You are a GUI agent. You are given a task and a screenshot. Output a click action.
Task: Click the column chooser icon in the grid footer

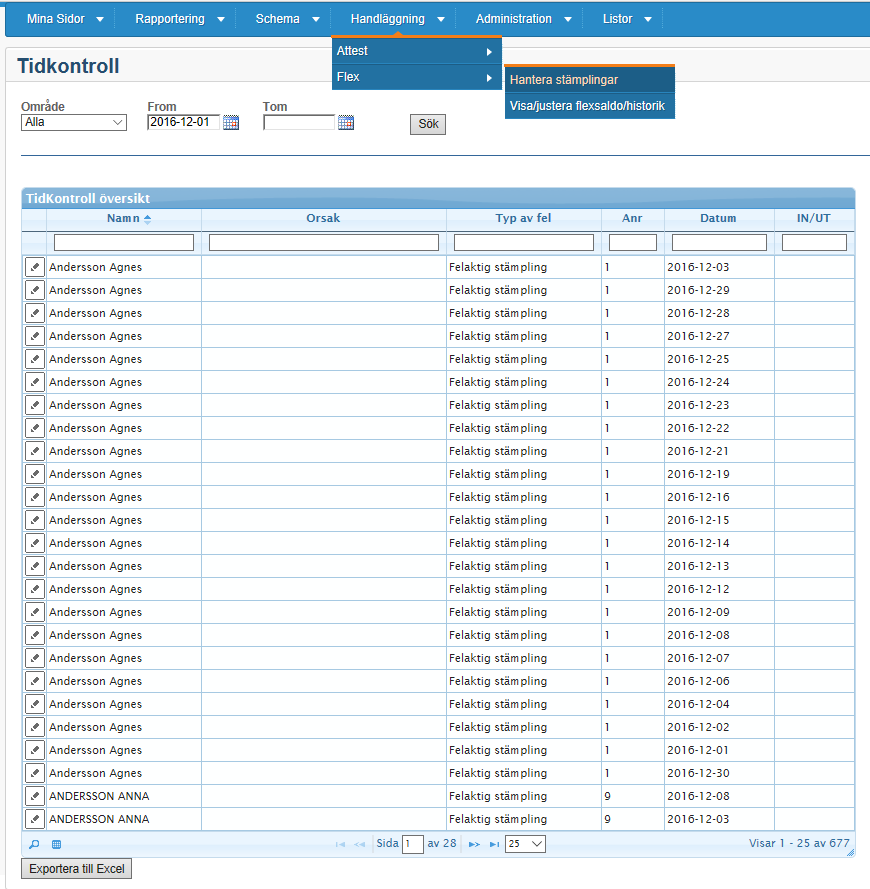56,844
